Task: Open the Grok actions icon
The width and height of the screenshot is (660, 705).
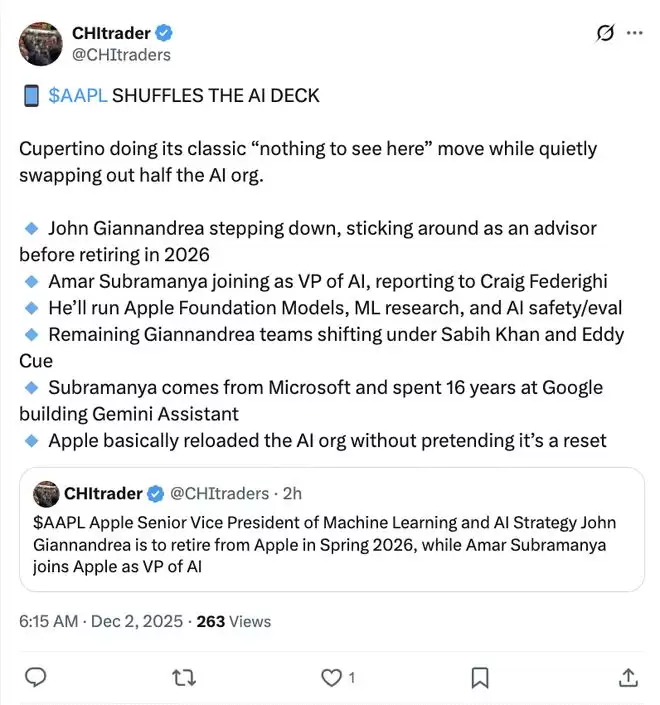Action: (x=604, y=33)
